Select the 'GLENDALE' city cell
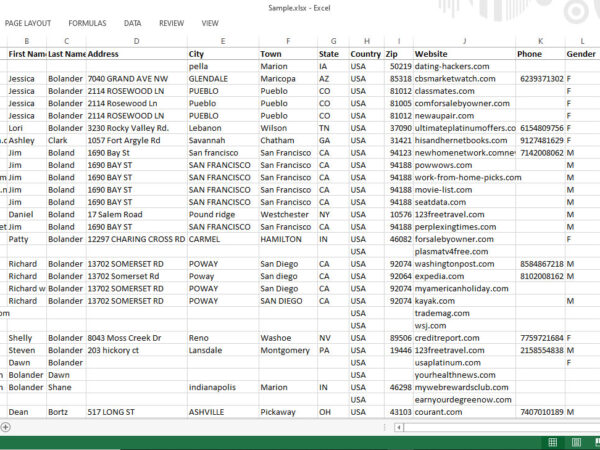This screenshot has width=600, height=450. (x=223, y=79)
